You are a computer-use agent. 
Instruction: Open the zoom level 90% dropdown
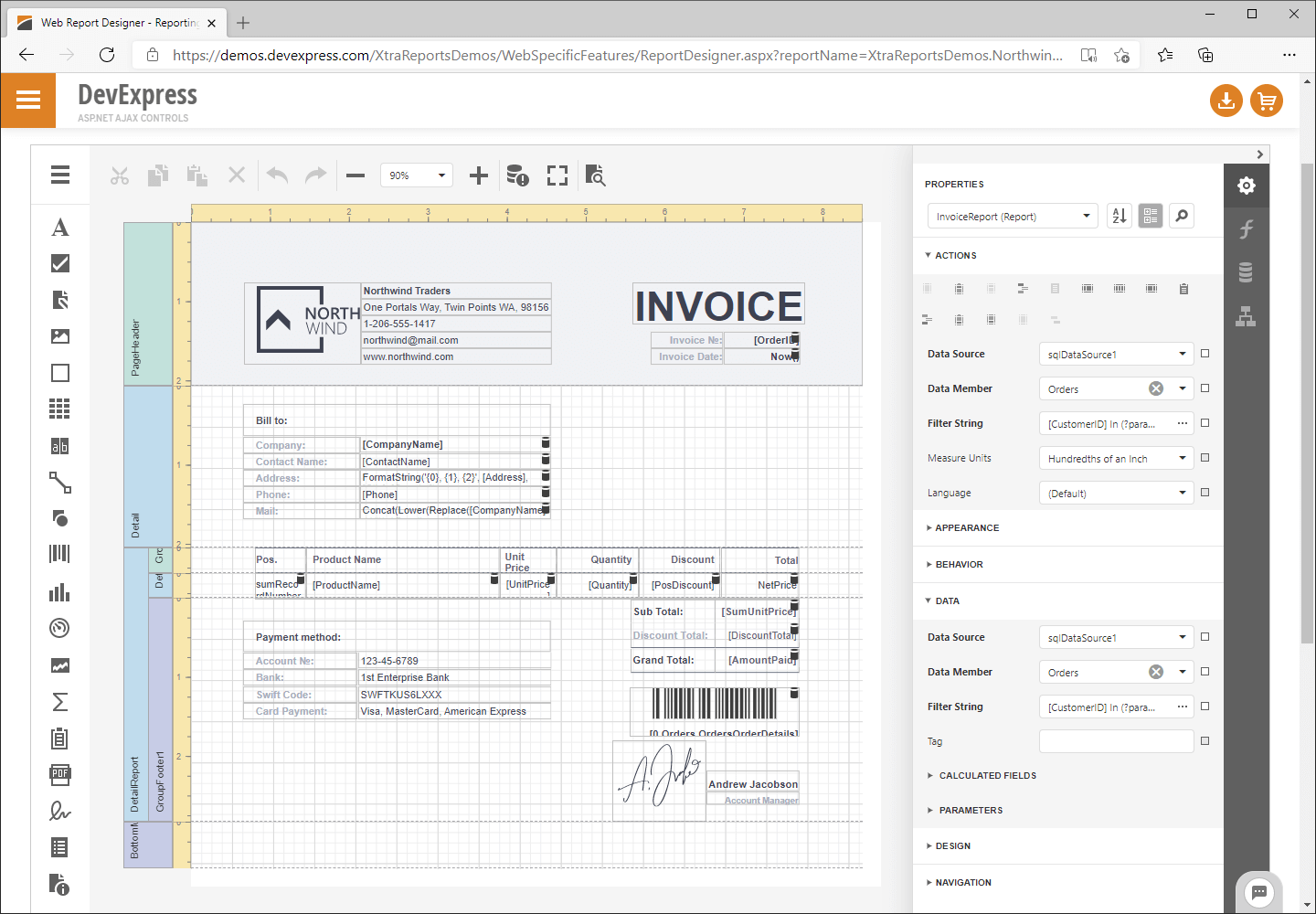(x=417, y=175)
